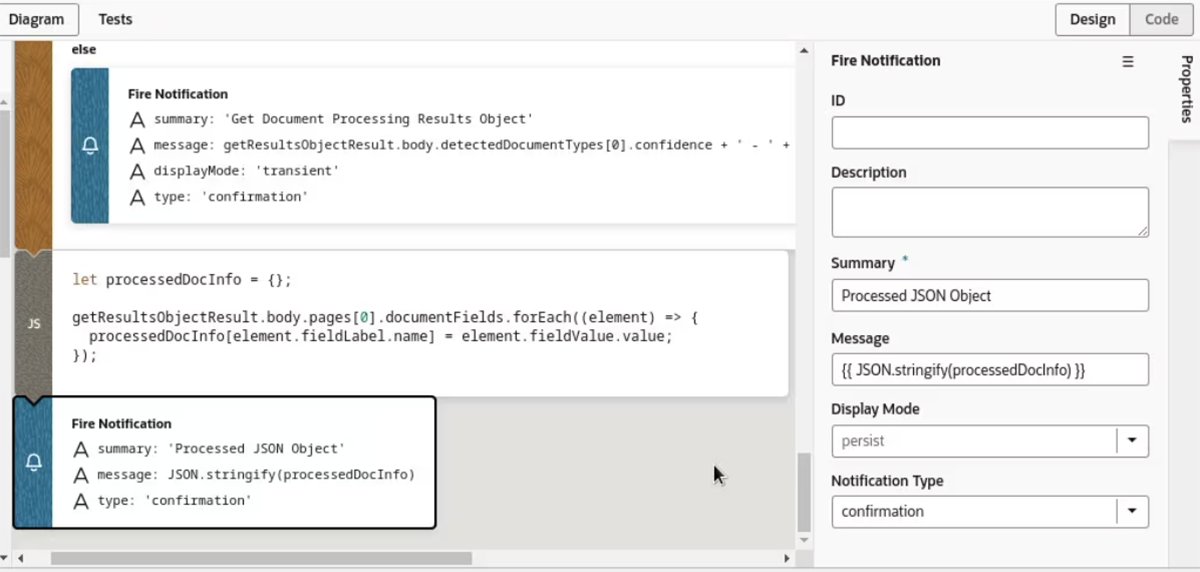
Task: Select the bell icon of the selected Fire Notification
Action: 33,462
